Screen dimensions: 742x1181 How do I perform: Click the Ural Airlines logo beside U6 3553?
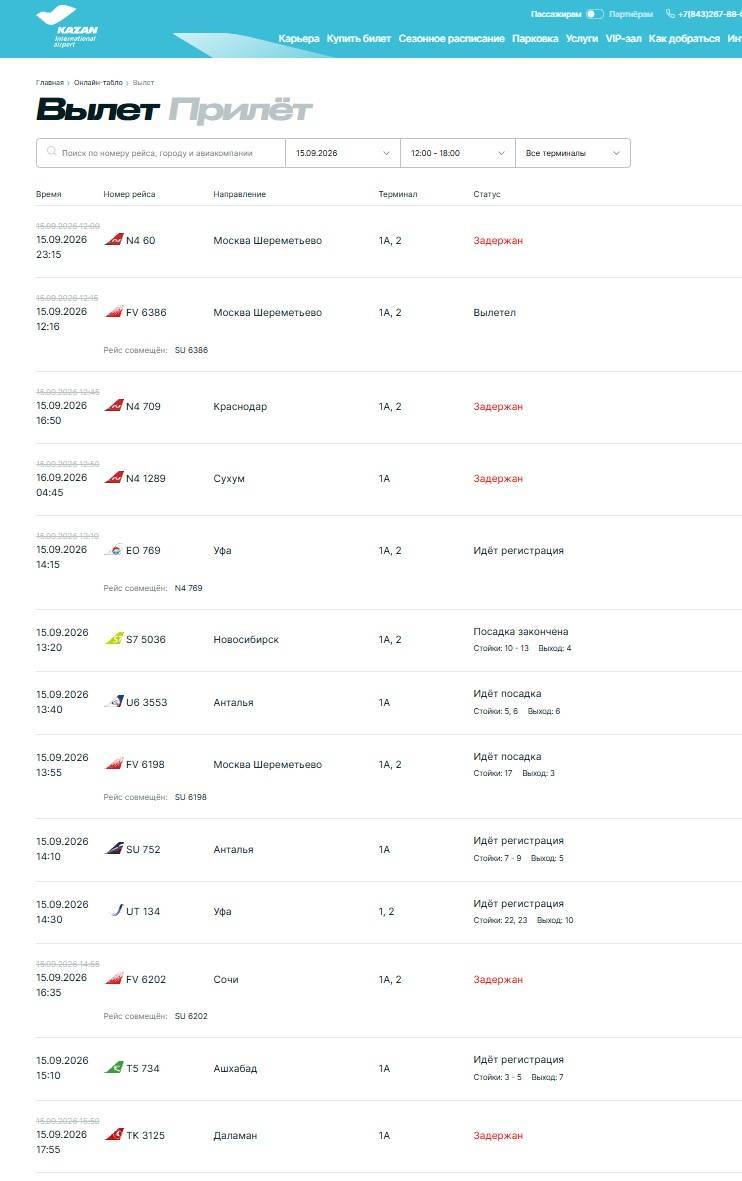pyautogui.click(x=114, y=701)
